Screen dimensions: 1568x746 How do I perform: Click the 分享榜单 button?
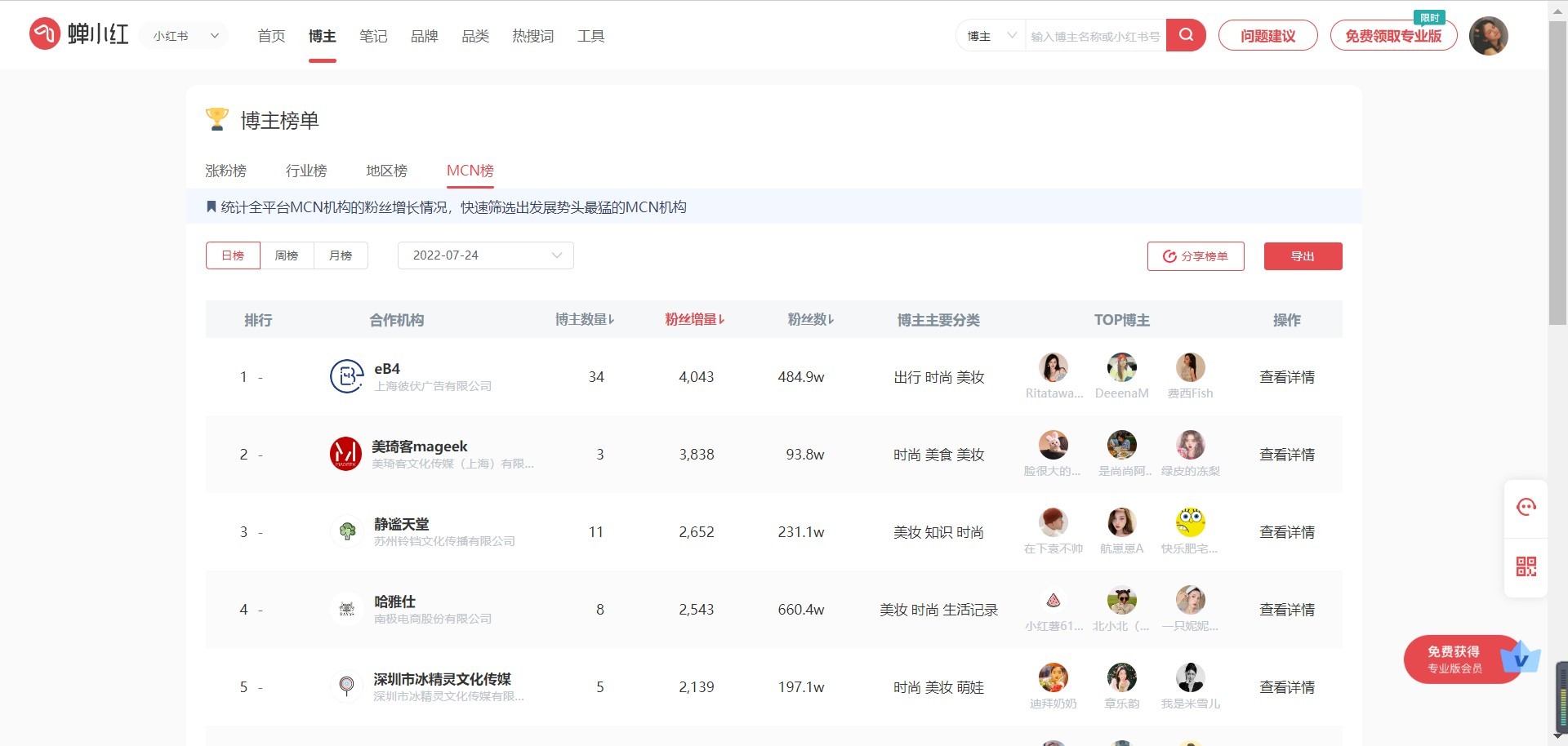pos(1196,256)
